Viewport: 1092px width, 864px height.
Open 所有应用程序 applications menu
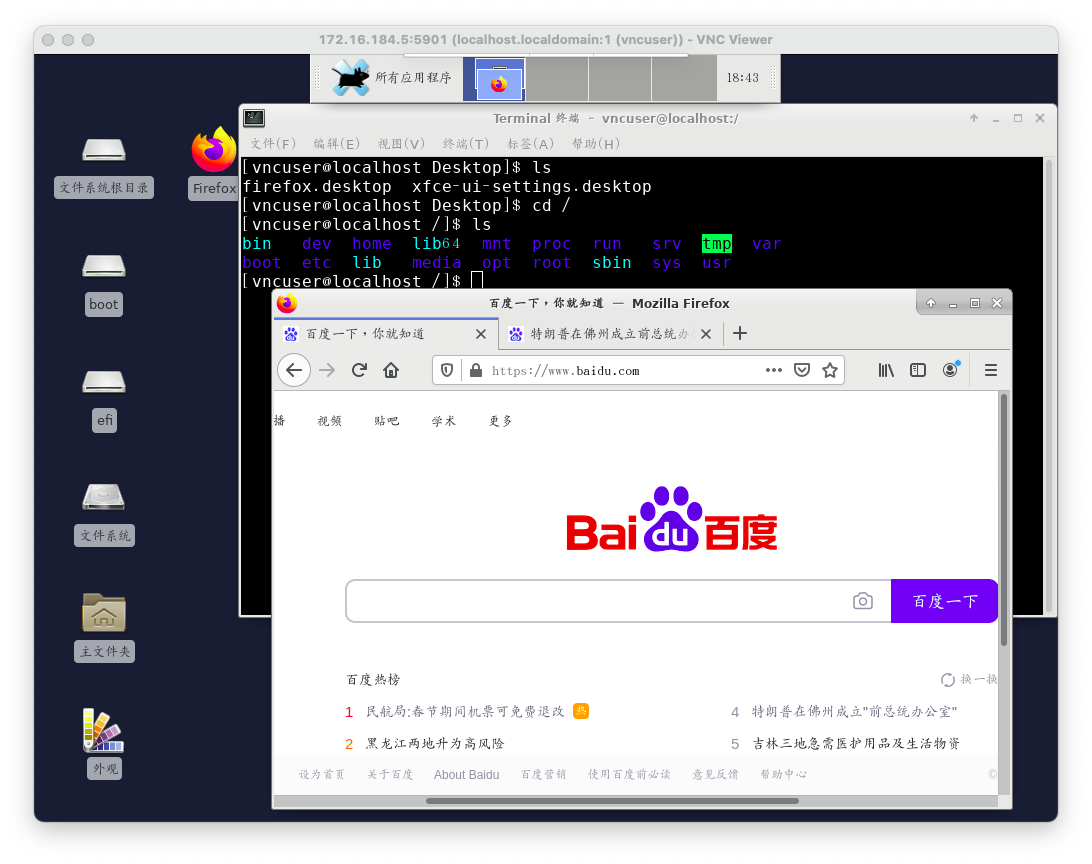pyautogui.click(x=391, y=77)
